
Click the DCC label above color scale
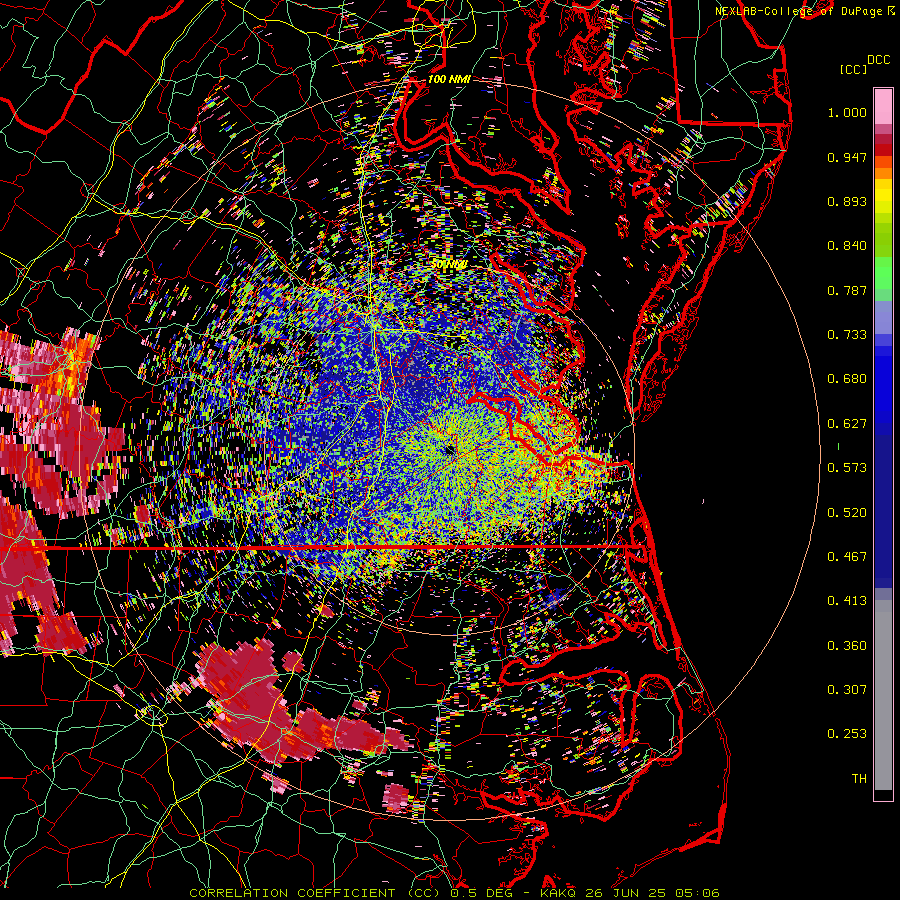878,60
